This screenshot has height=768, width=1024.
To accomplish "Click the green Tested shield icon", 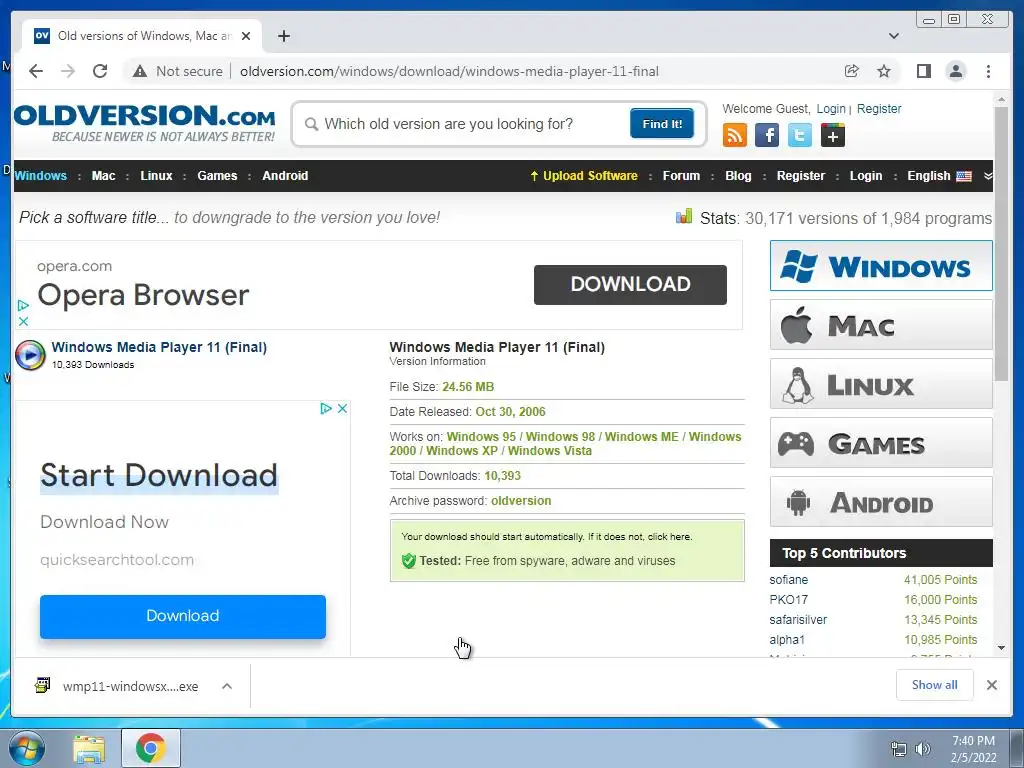I will pos(408,560).
